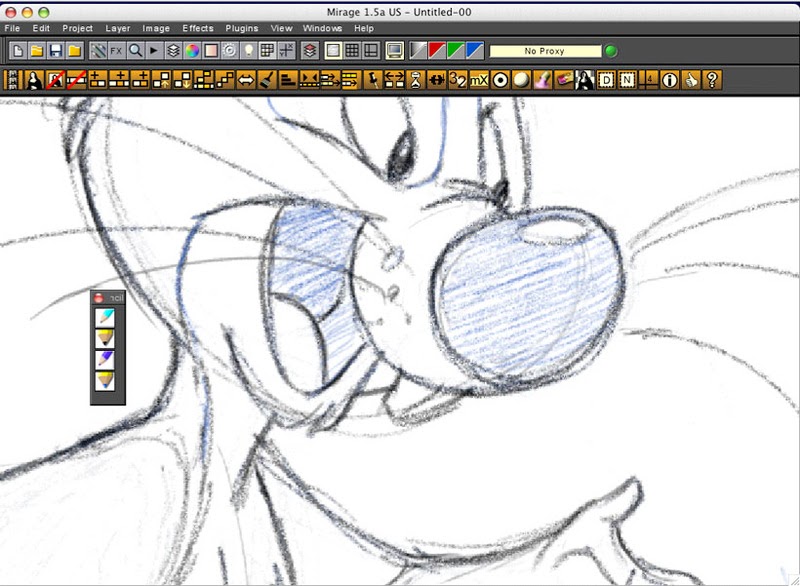
Task: Click the pink highlighter marker icon
Action: 542,80
